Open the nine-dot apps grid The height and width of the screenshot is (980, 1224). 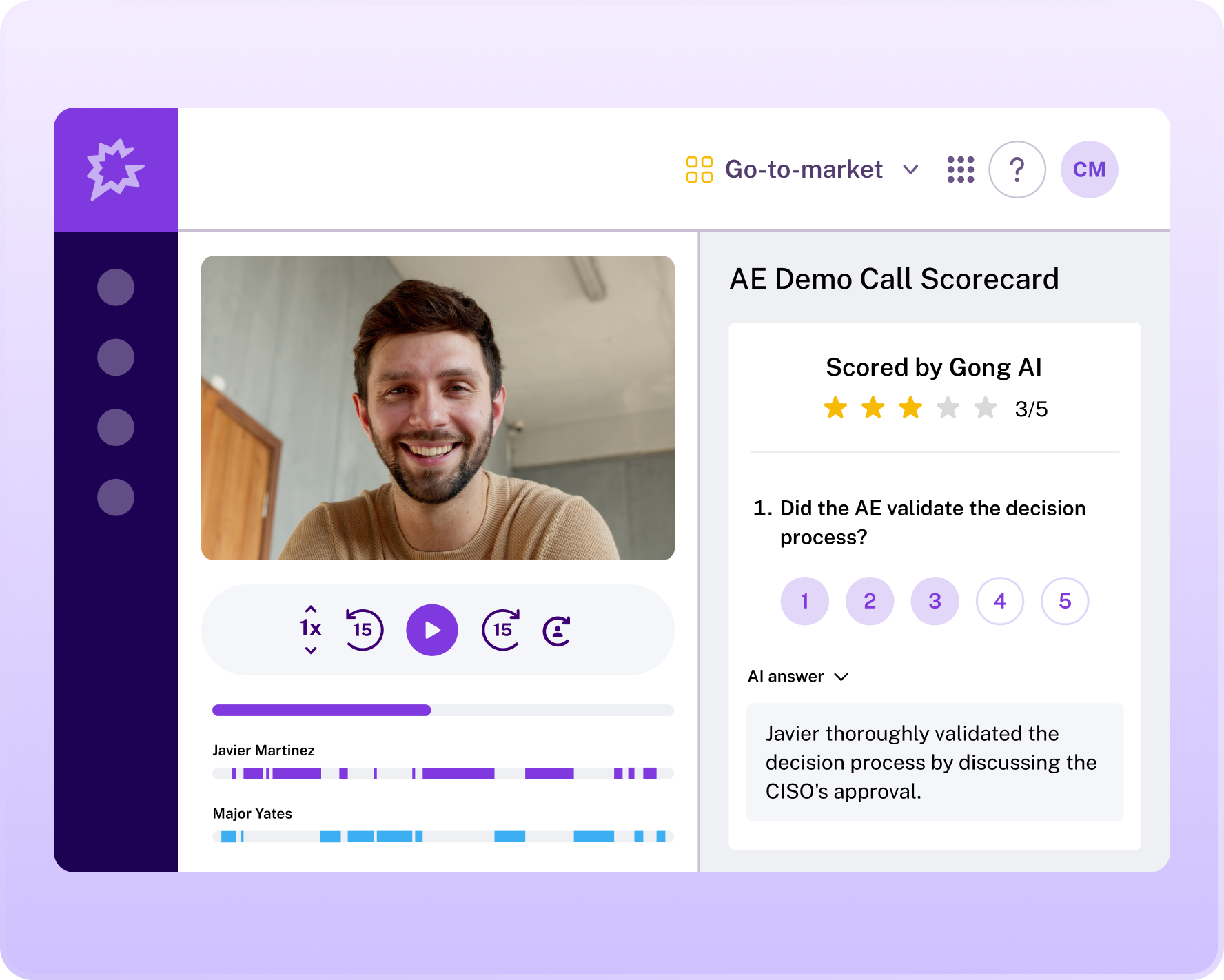click(x=960, y=170)
